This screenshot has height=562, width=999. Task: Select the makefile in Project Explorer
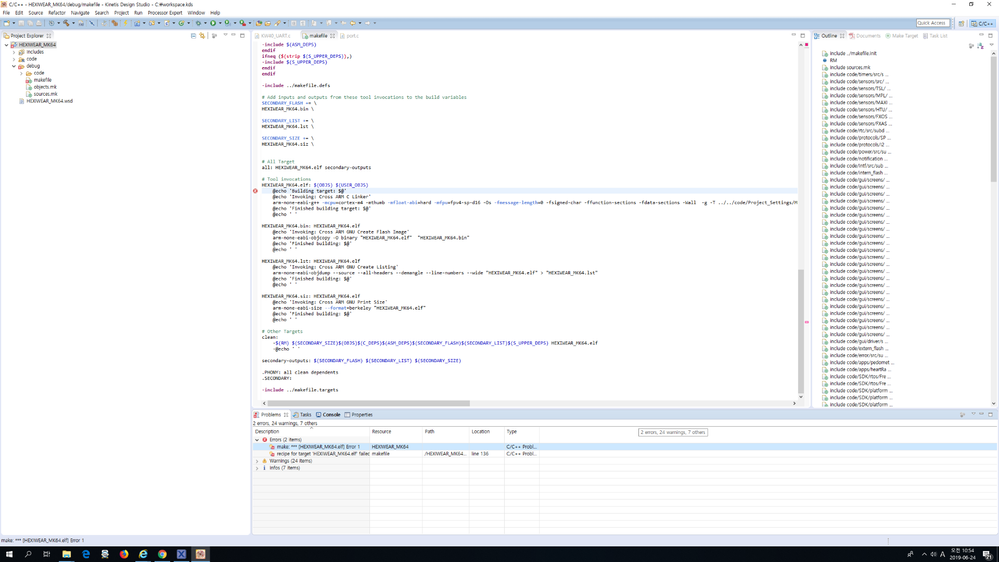pos(43,80)
